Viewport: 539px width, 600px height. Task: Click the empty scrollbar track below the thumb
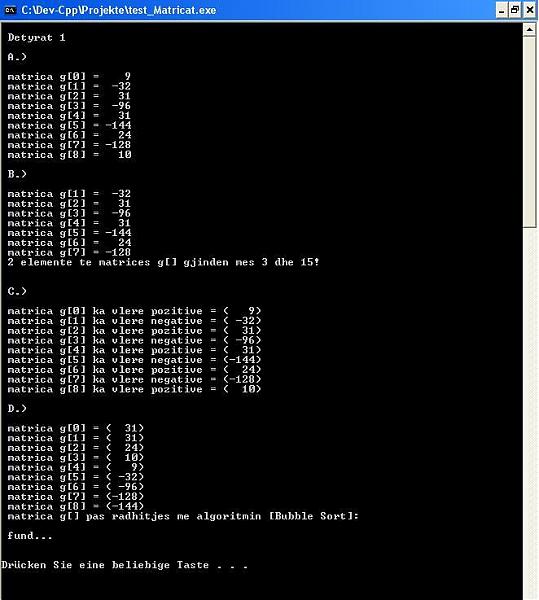coord(529,413)
